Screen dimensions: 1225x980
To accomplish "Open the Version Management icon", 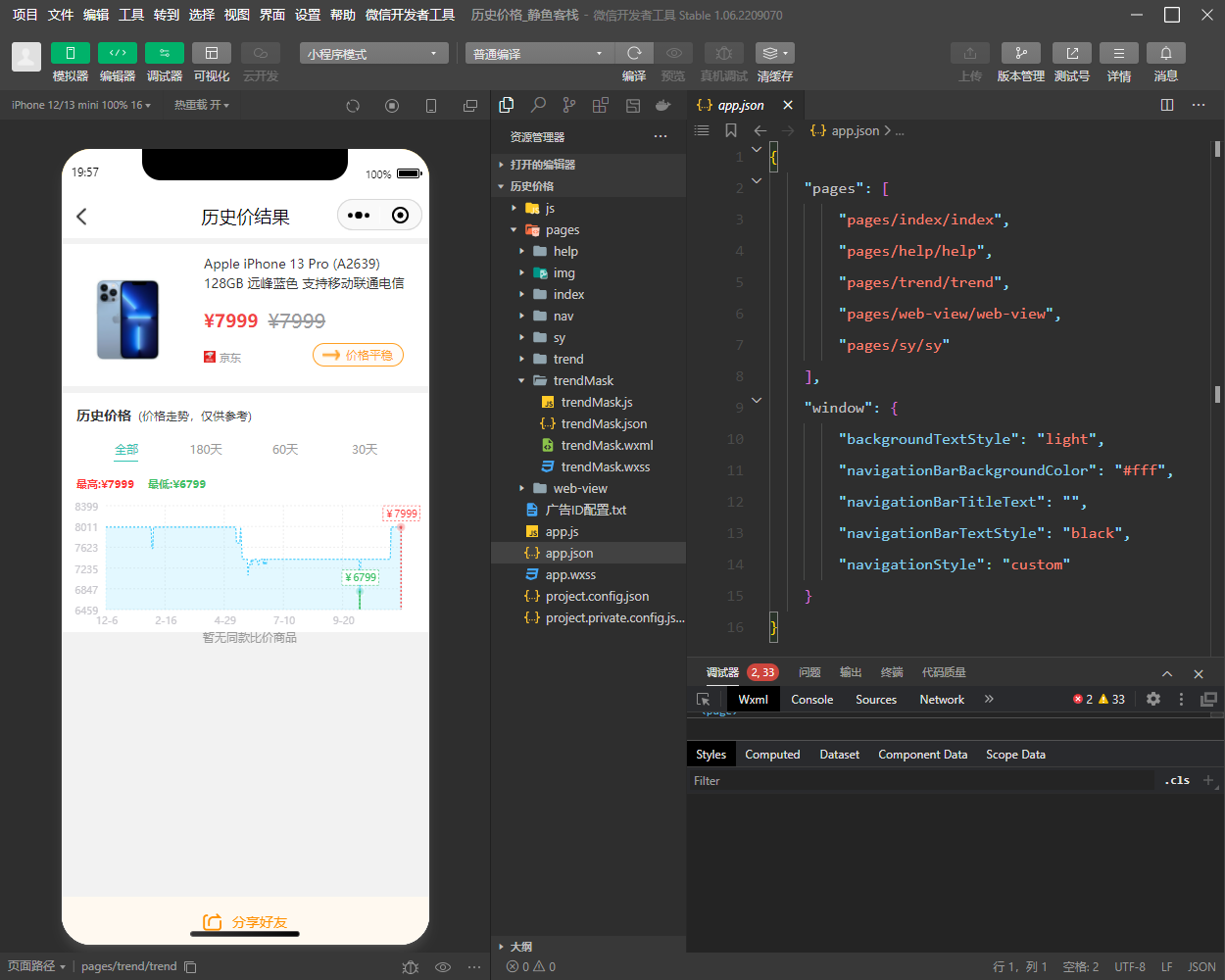I will tap(1020, 53).
